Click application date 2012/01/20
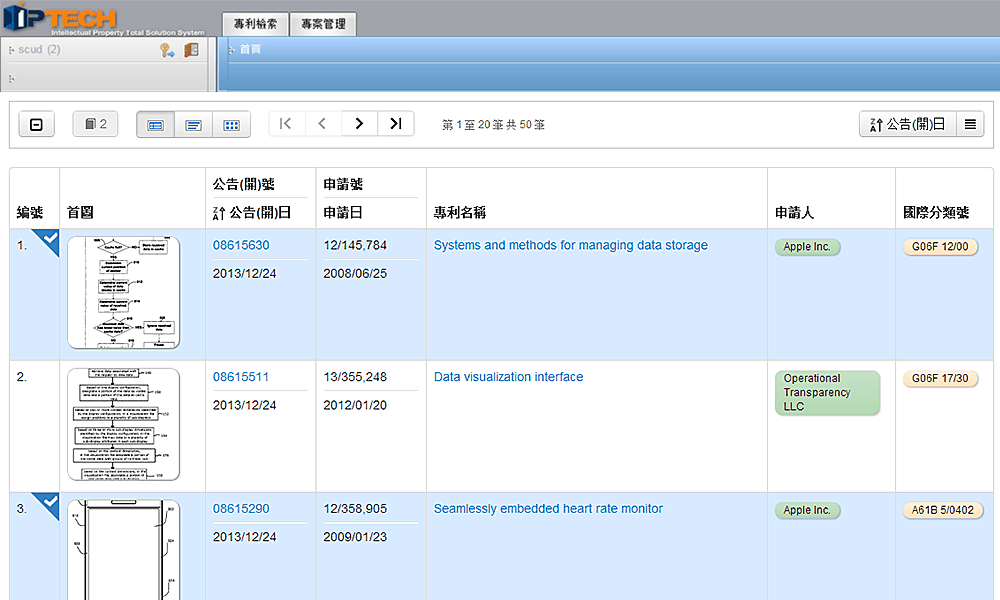 click(x=355, y=405)
